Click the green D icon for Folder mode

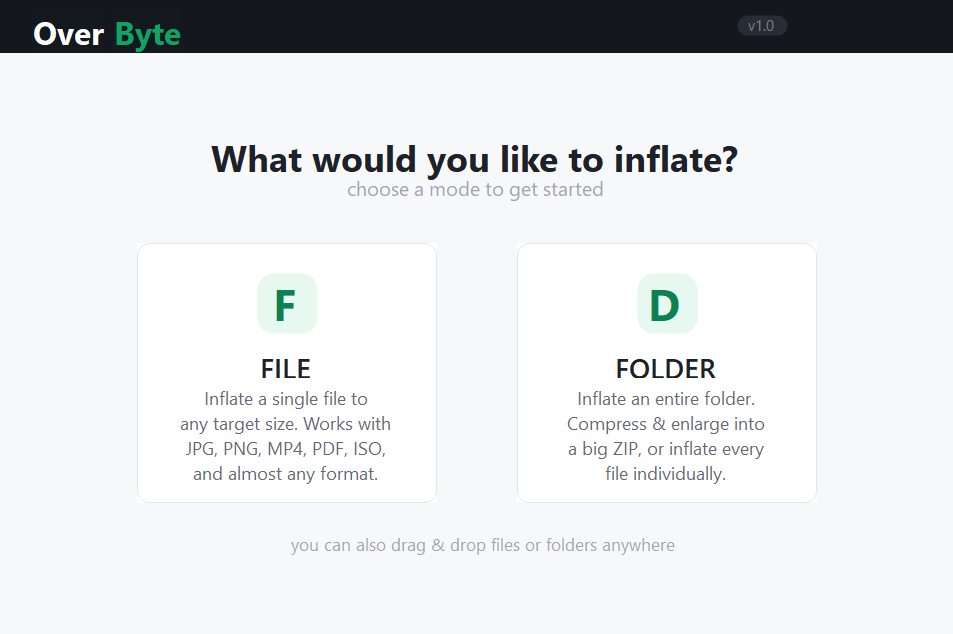pos(666,304)
